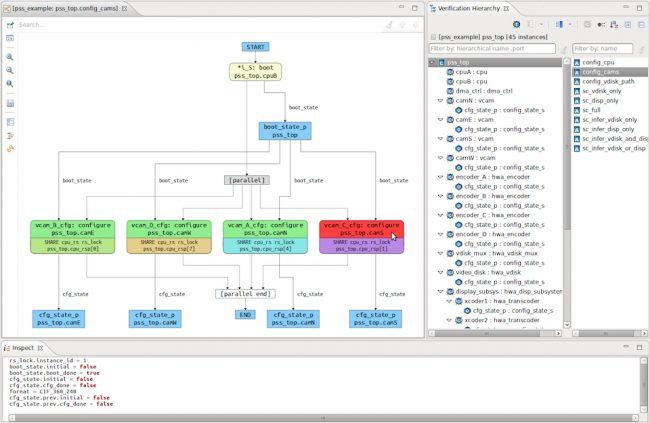The image size is (650, 423).
Task: Select sc_disp_only in the actions list
Action: point(600,100)
